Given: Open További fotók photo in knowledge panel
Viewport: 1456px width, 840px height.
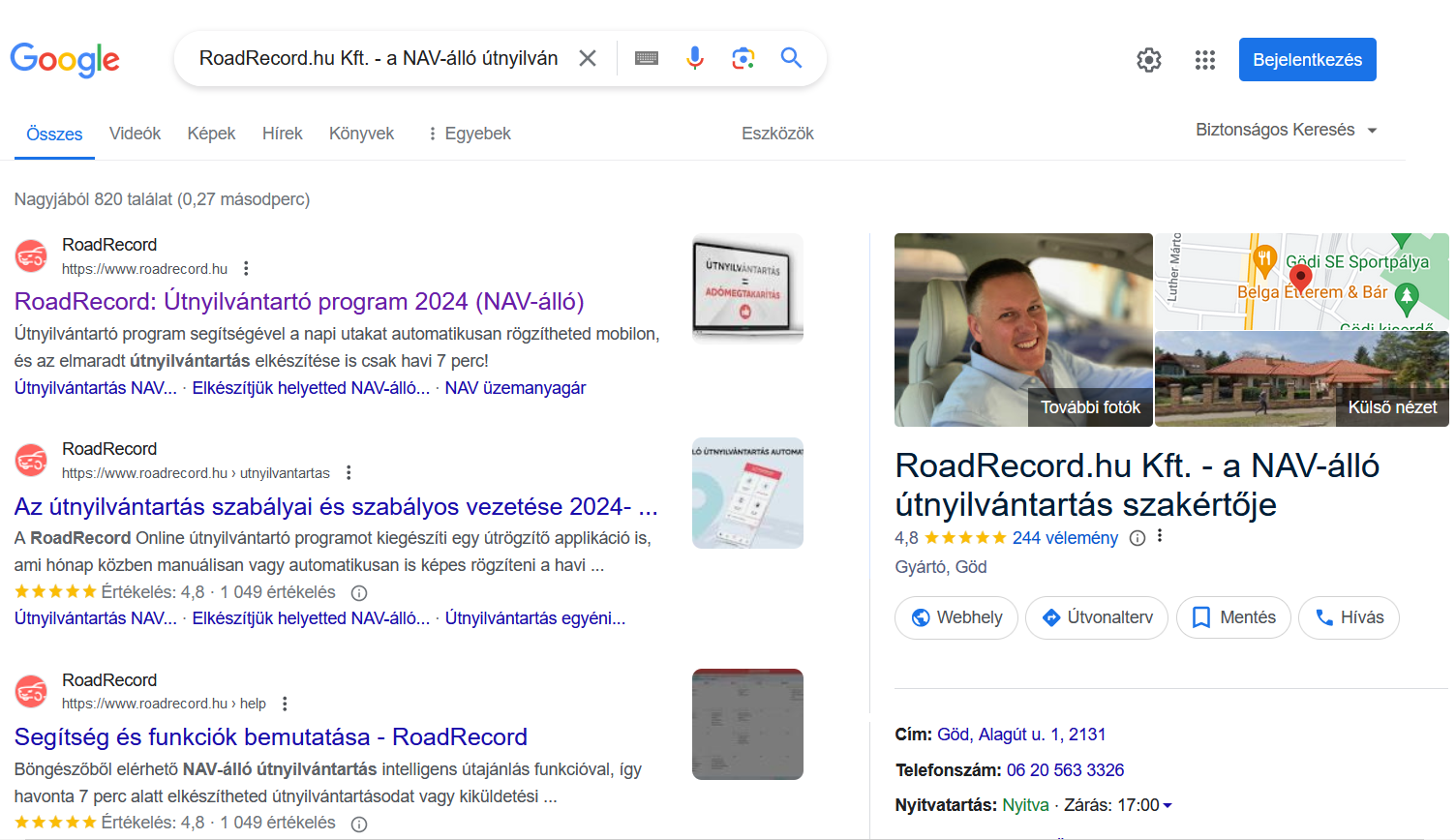Looking at the screenshot, I should coord(1023,330).
